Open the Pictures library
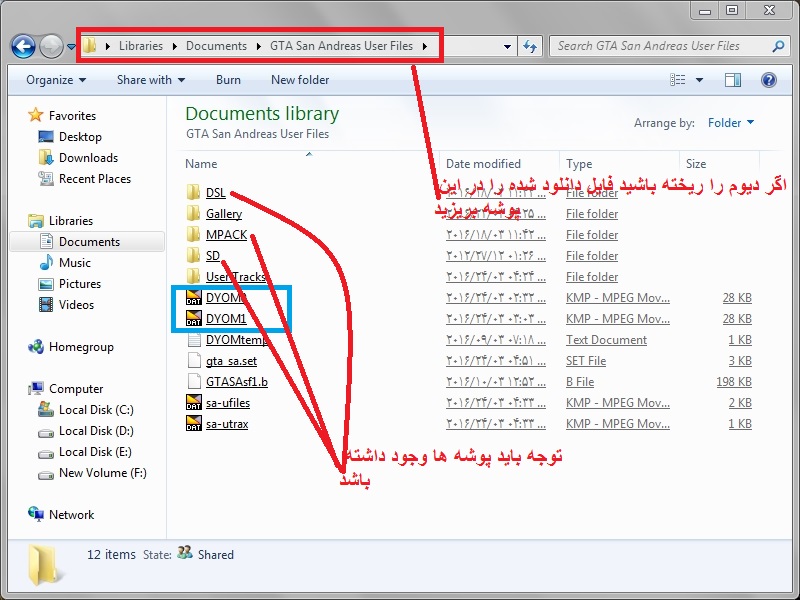 tap(69, 284)
